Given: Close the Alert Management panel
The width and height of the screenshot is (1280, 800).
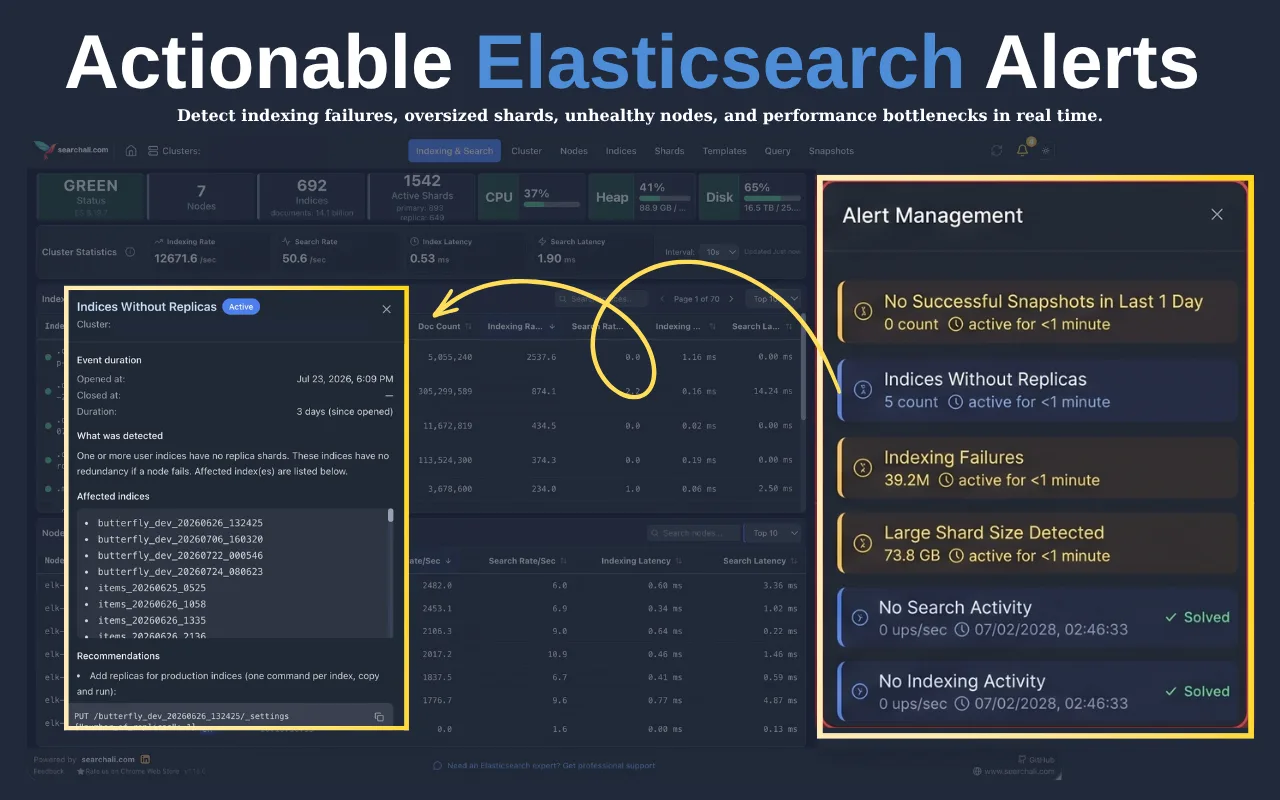Looking at the screenshot, I should pos(1217,214).
